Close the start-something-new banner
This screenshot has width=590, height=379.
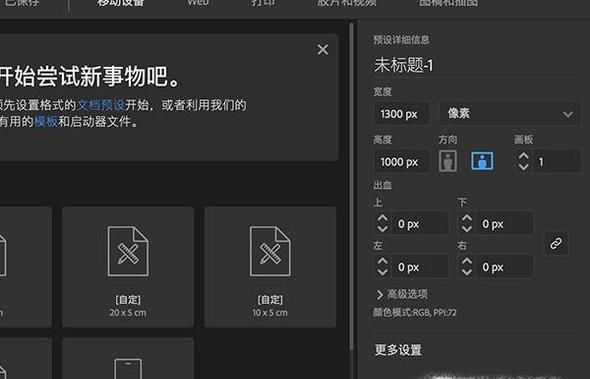tap(322, 50)
